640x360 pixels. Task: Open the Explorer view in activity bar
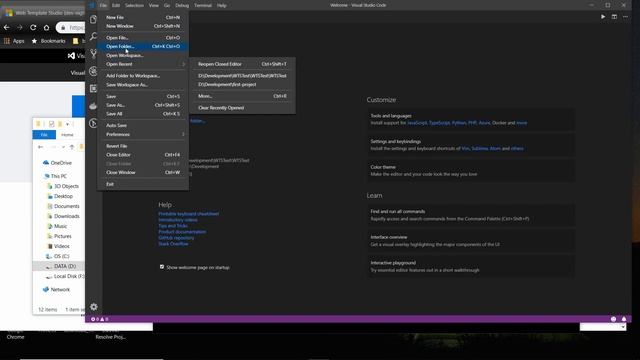click(93, 19)
